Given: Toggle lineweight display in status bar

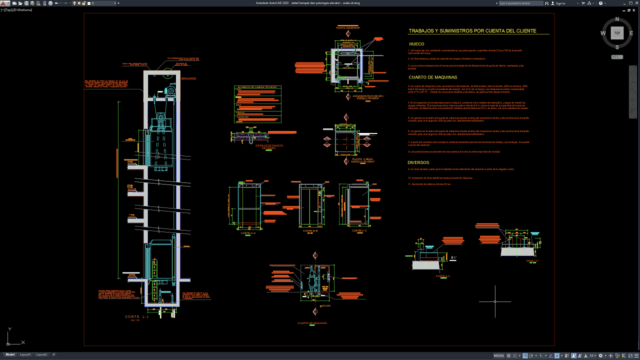Looking at the screenshot, I should pyautogui.click(x=567, y=356).
